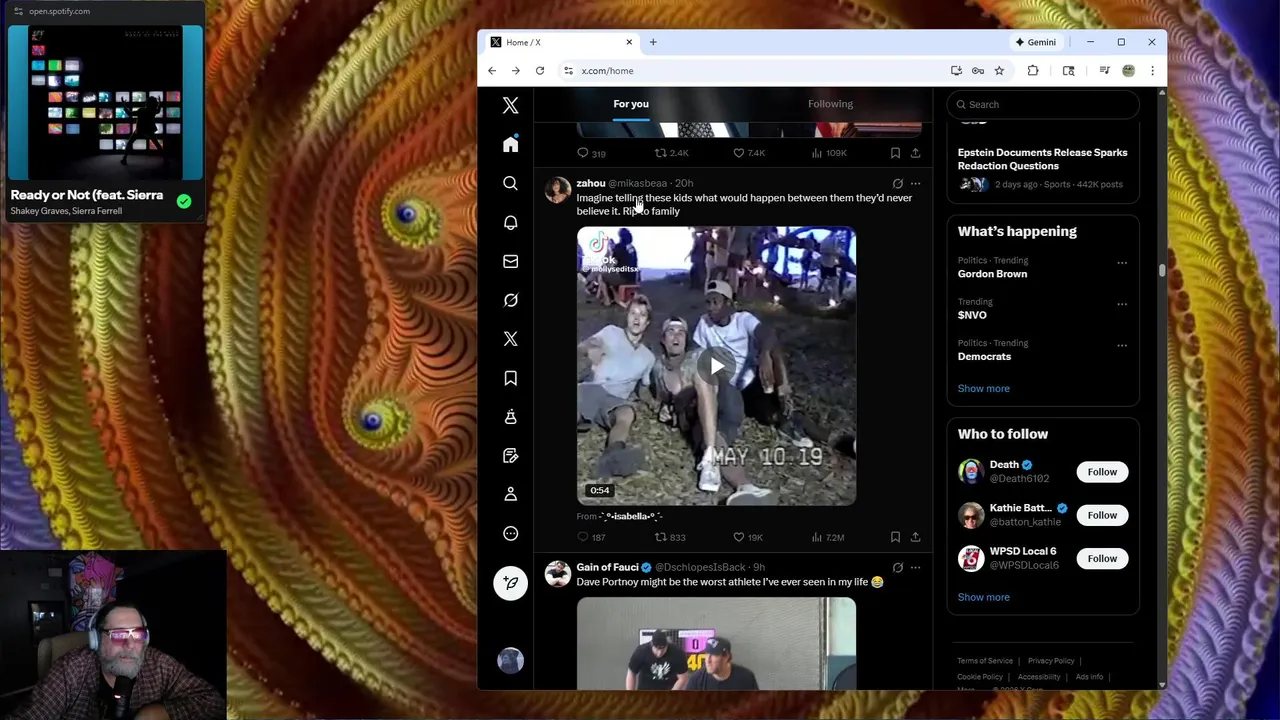The height and width of the screenshot is (720, 1280).
Task: Open Epstein Documents Release news story
Action: pyautogui.click(x=1042, y=159)
